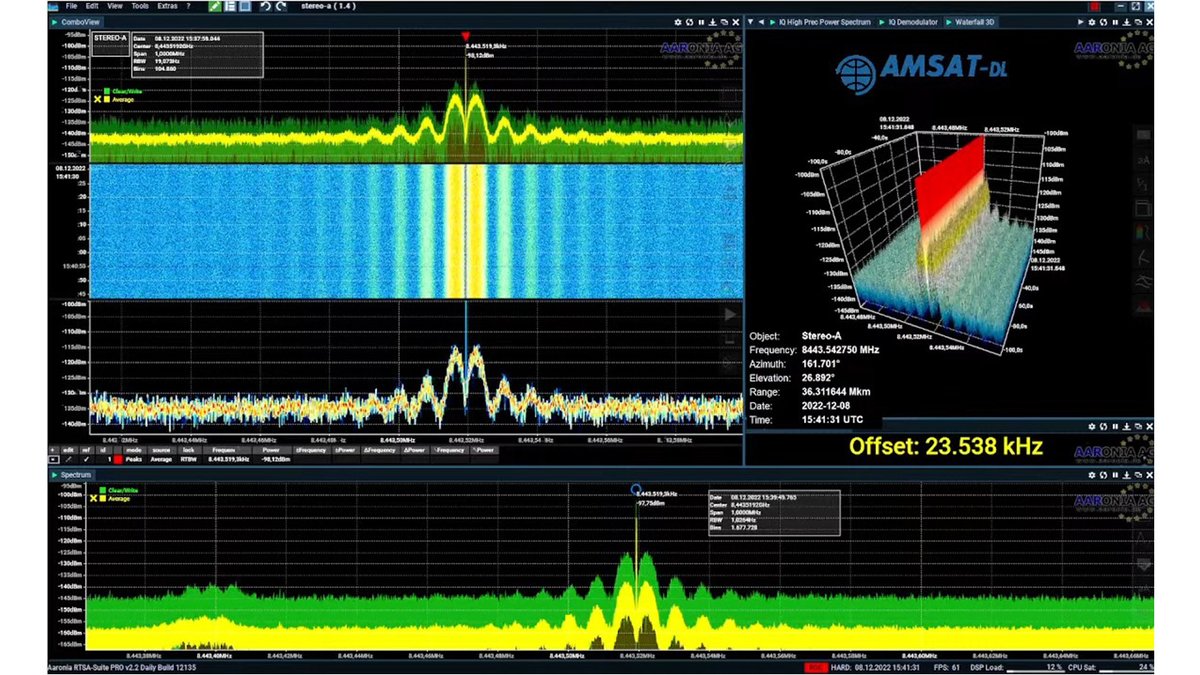Click the red REC indicator in status bar

point(815,667)
